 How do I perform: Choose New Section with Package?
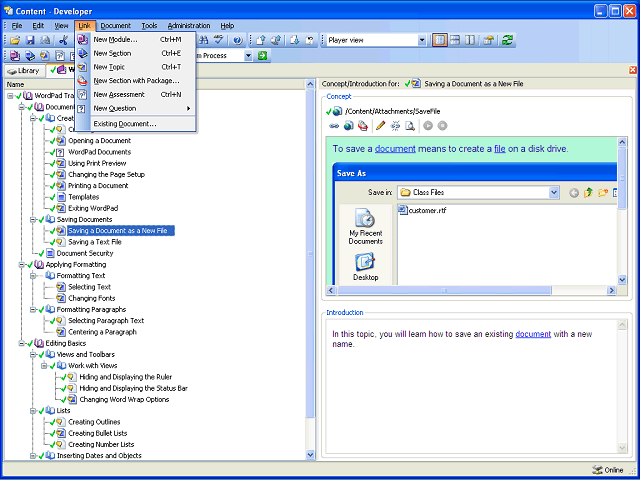136,81
